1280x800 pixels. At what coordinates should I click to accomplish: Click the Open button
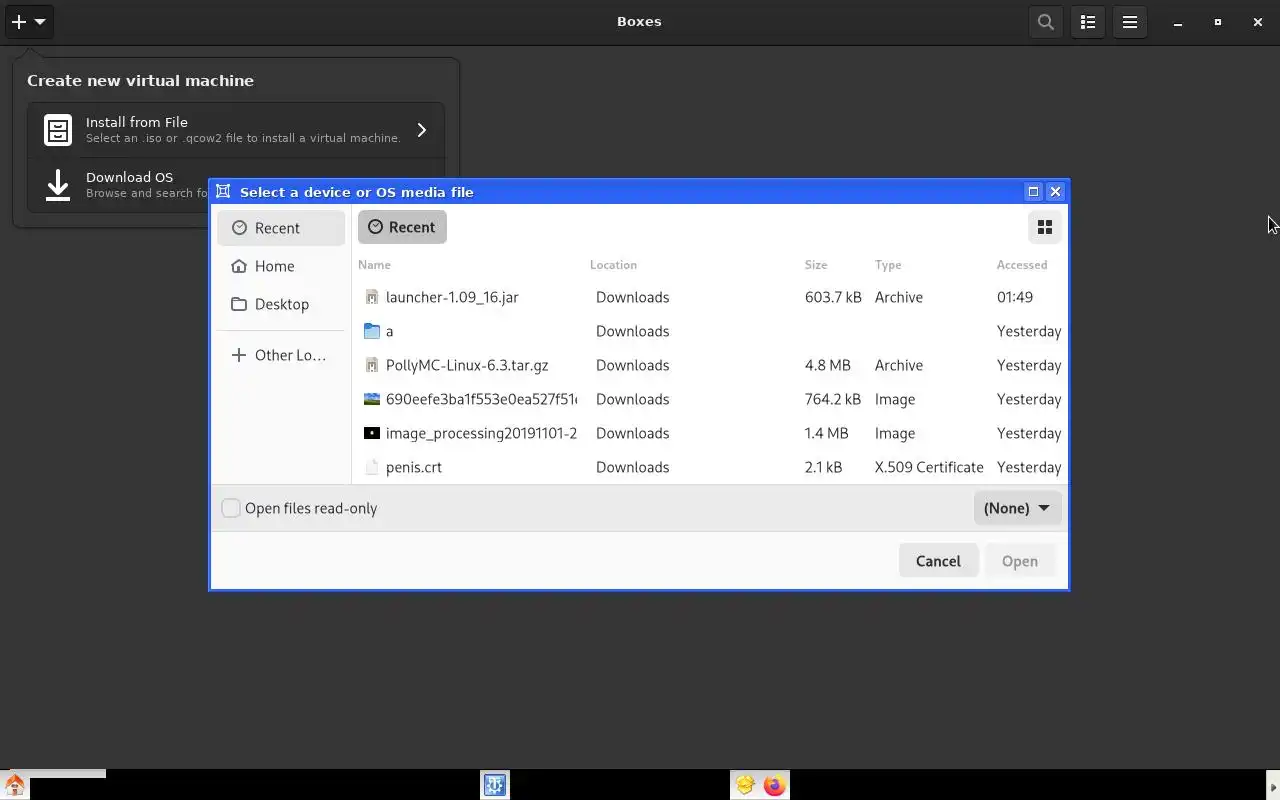click(x=1020, y=561)
